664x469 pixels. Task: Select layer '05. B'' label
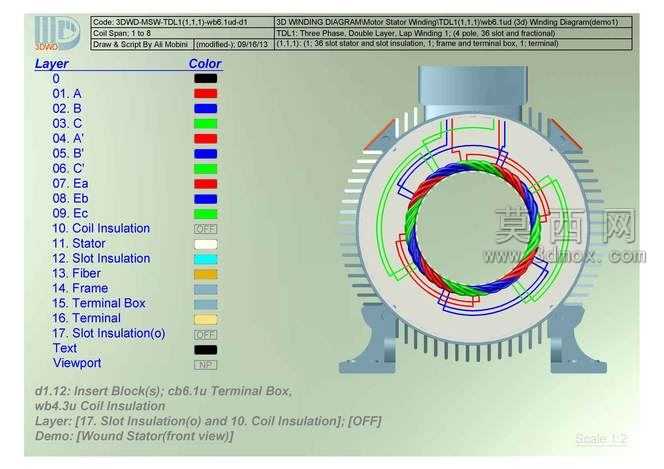tap(68, 154)
